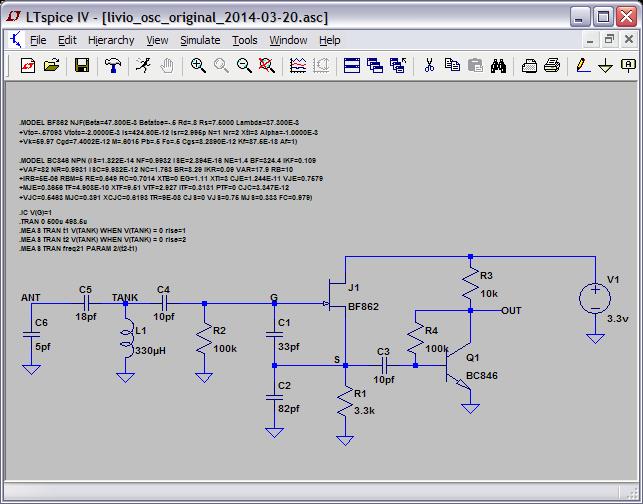Click the .MODEL BF862 NJF directive line
The height and width of the screenshot is (504, 643).
point(159,122)
